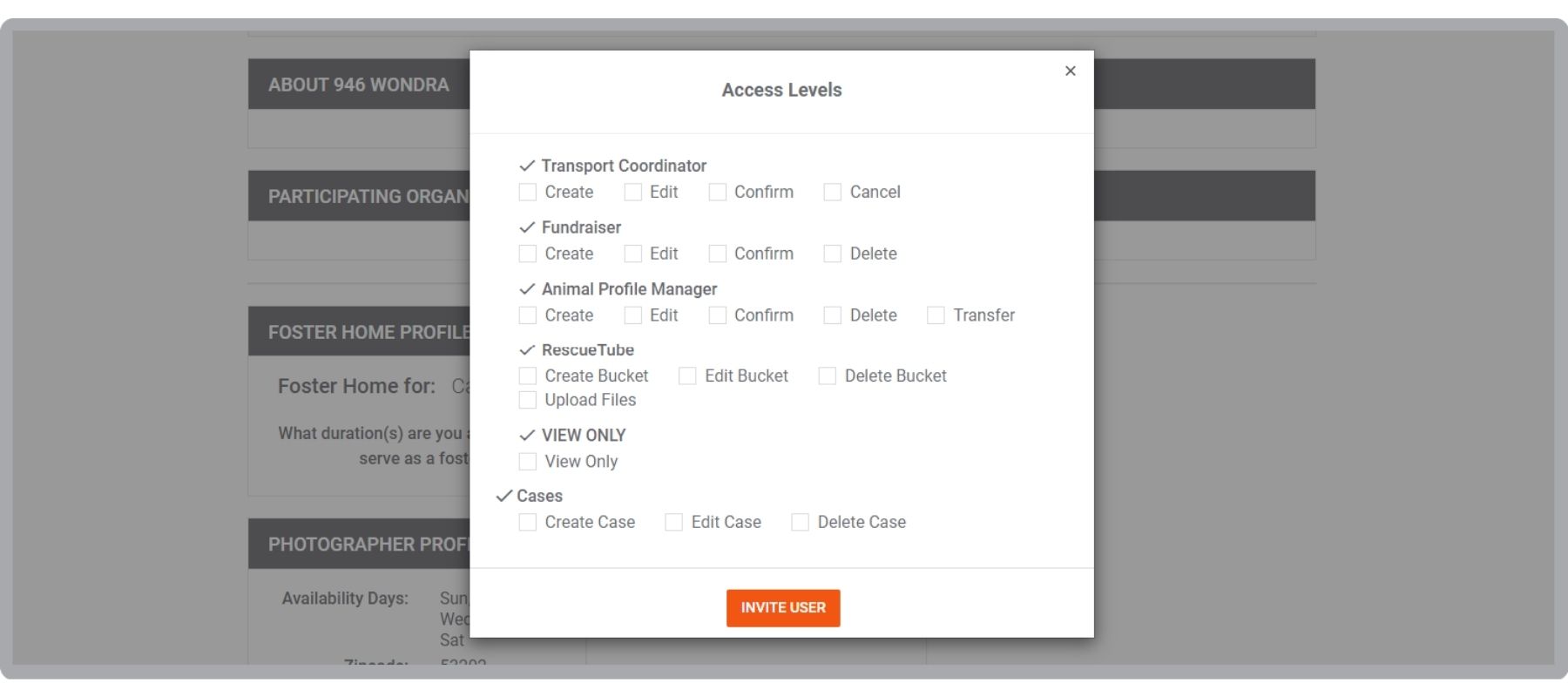Viewport: 1568px width, 697px height.
Task: Toggle the Cases checkmark
Action: coord(504,496)
